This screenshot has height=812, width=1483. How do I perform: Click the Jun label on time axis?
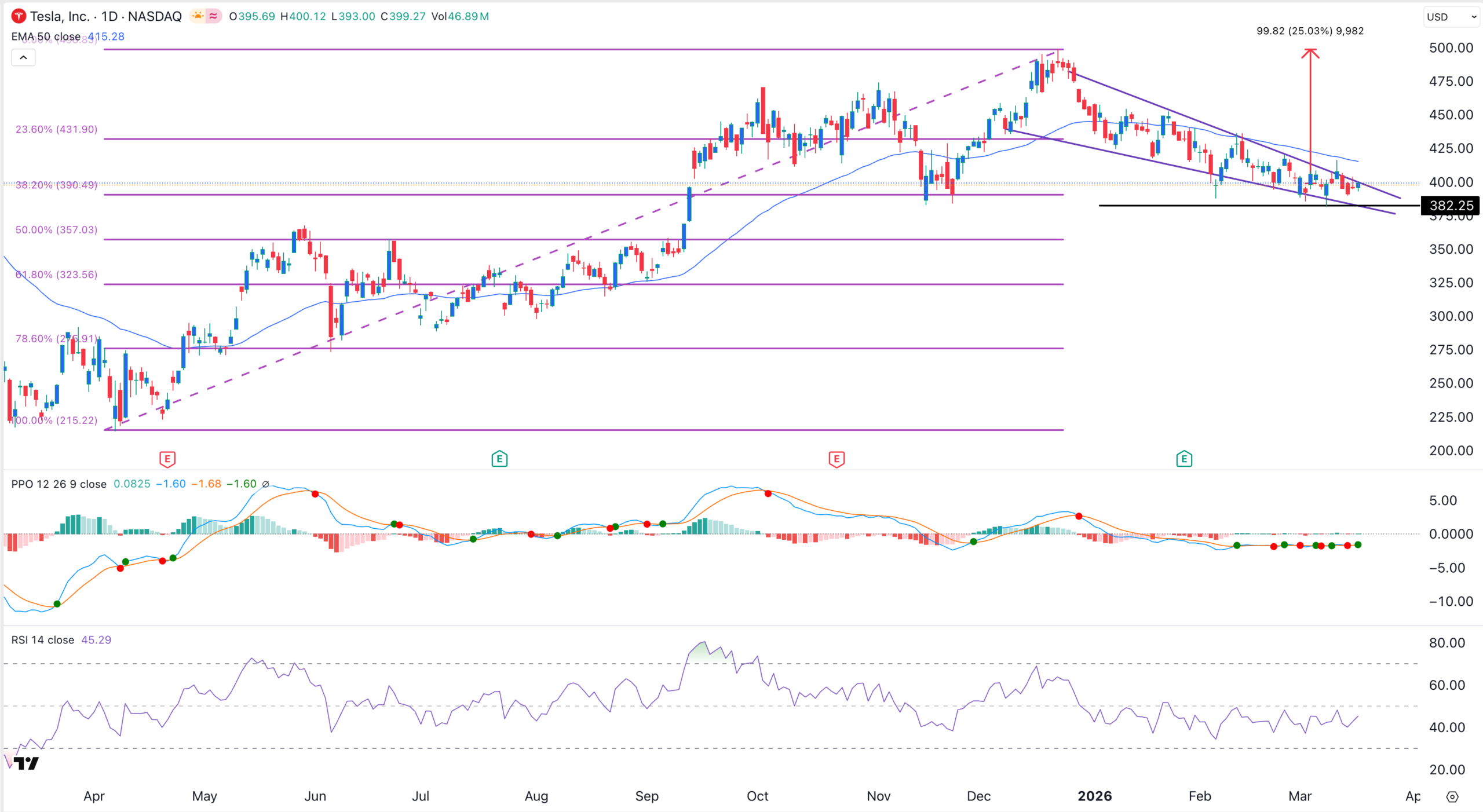(315, 796)
